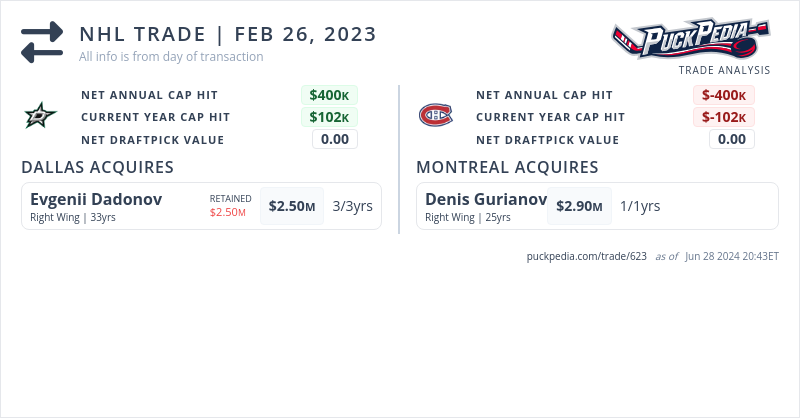Image resolution: width=800 pixels, height=418 pixels.
Task: Click the trade swap arrows icon
Action: pyautogui.click(x=42, y=43)
